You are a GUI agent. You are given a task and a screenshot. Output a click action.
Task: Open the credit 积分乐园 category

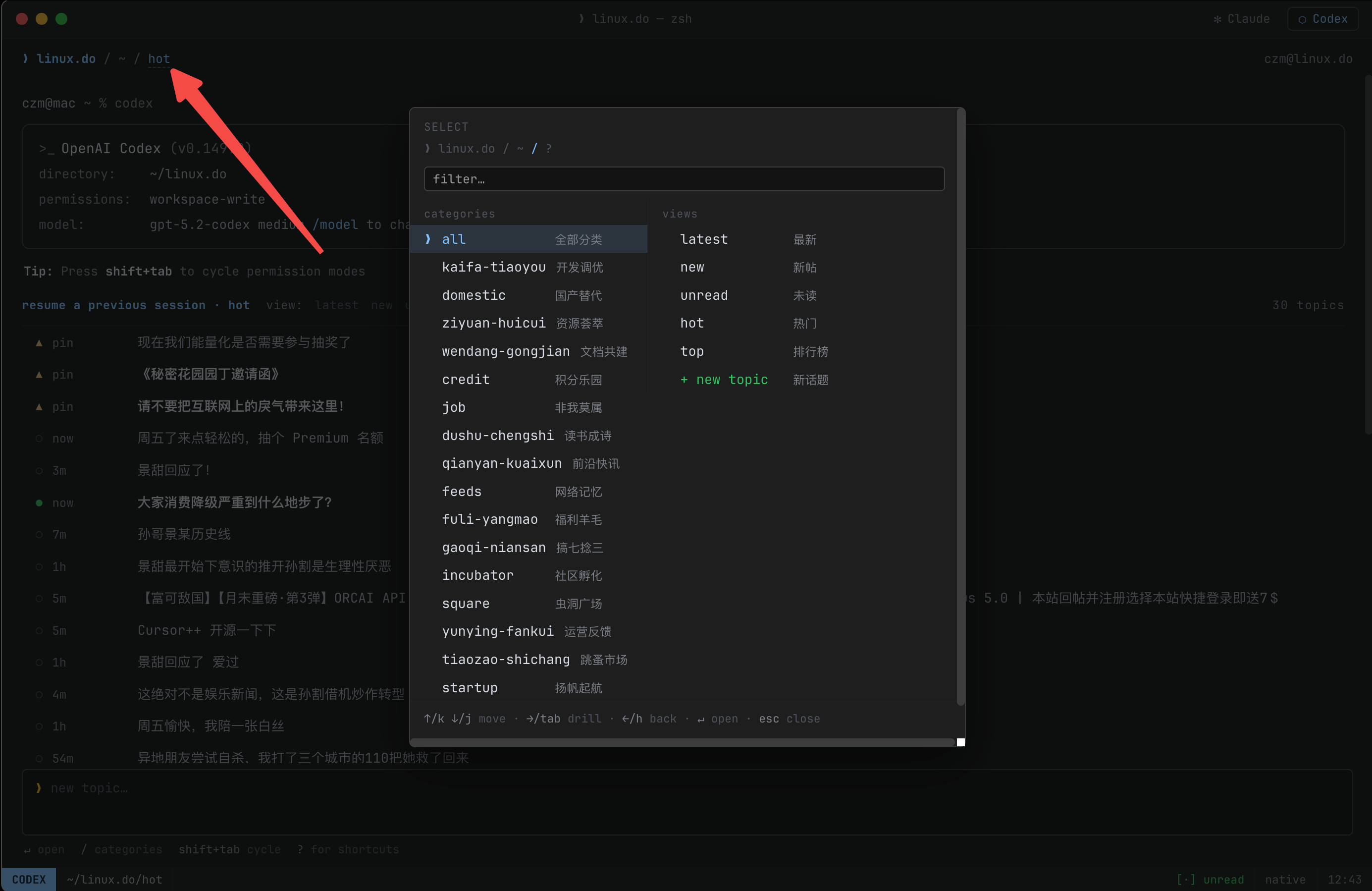click(528, 380)
